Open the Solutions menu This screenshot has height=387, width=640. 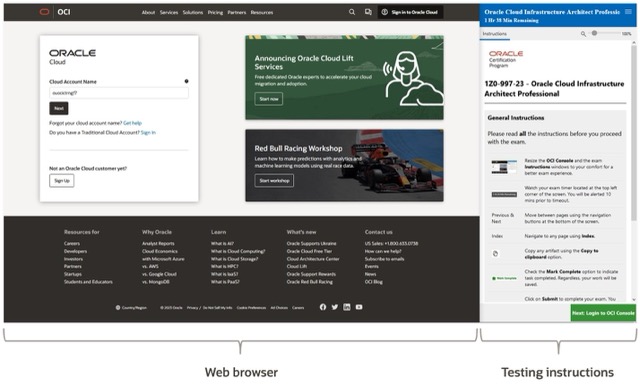193,12
